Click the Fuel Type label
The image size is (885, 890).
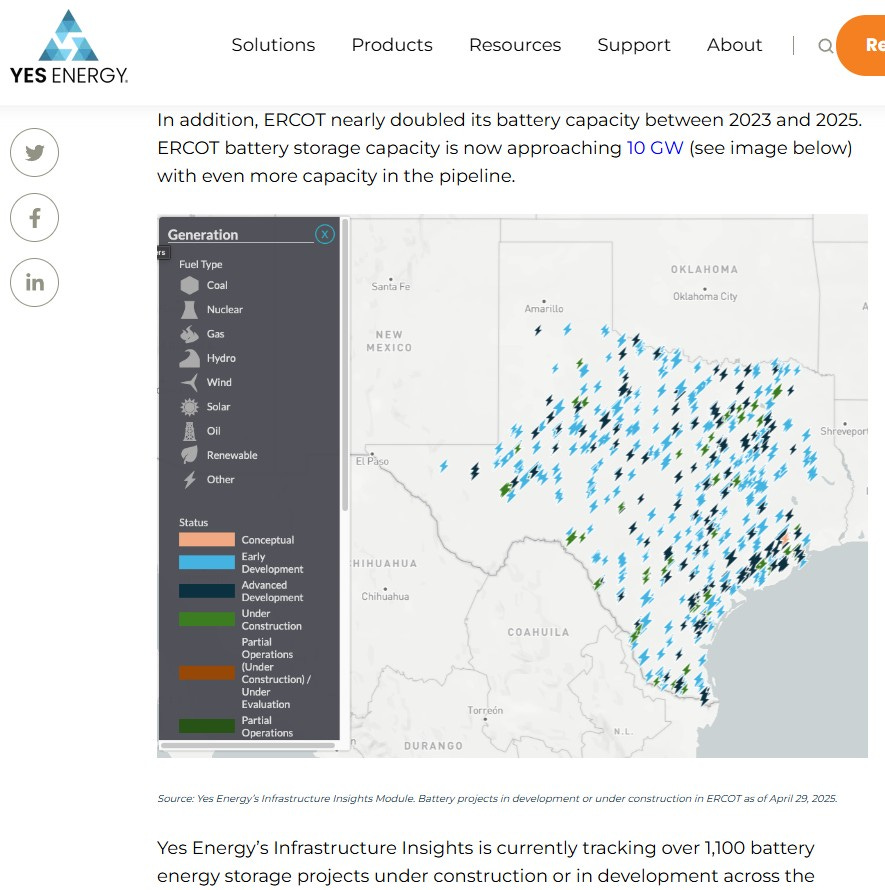point(200,265)
